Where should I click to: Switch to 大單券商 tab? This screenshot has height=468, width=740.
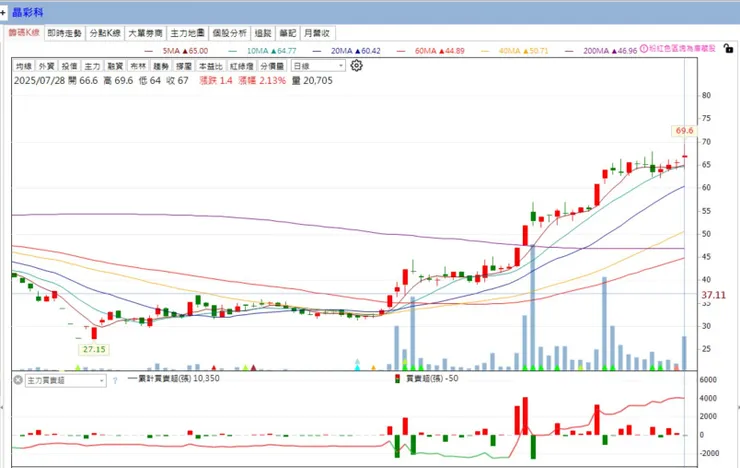[x=145, y=33]
